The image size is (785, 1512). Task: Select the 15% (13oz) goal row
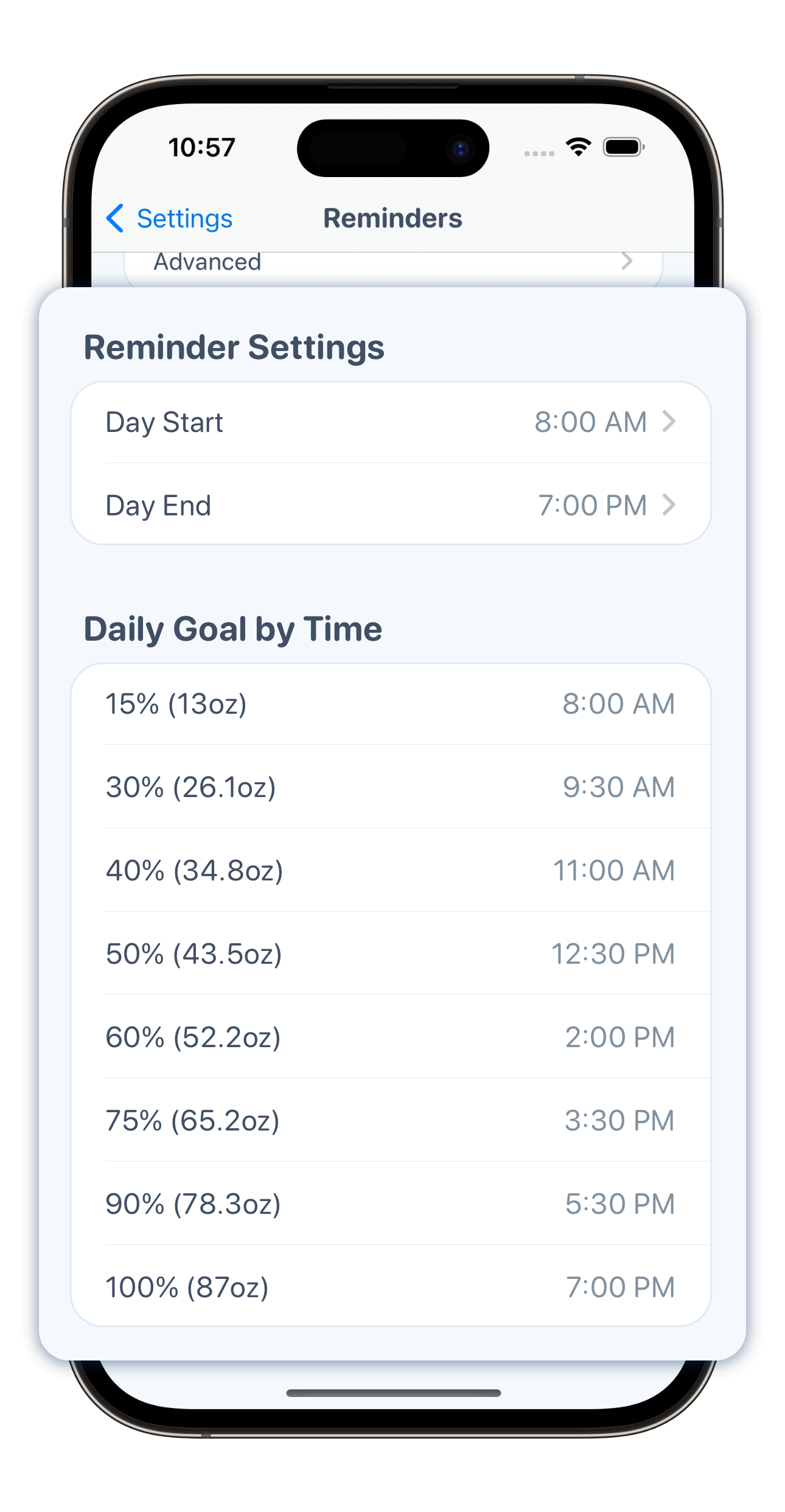390,704
